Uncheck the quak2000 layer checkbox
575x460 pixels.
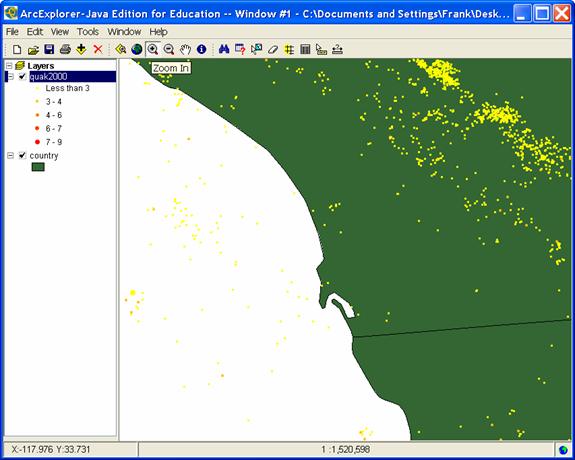click(22, 76)
